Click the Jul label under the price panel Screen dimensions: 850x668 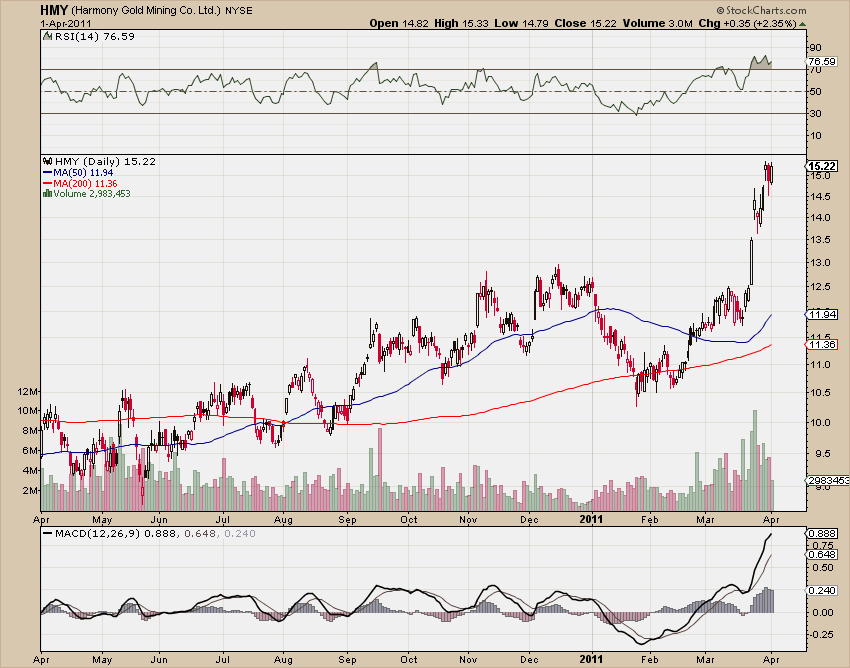click(223, 519)
